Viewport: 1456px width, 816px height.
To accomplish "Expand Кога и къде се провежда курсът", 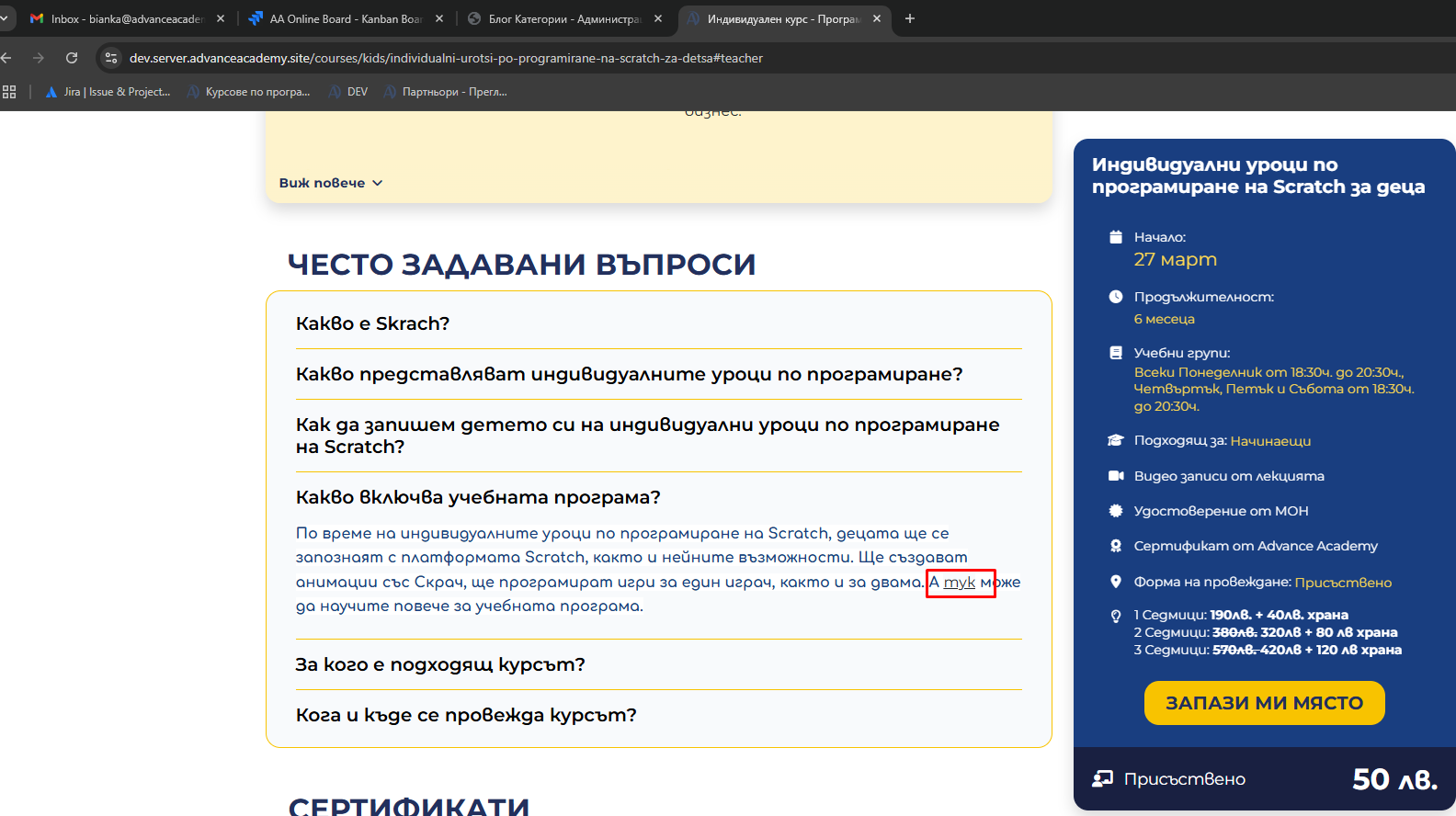I will point(658,715).
